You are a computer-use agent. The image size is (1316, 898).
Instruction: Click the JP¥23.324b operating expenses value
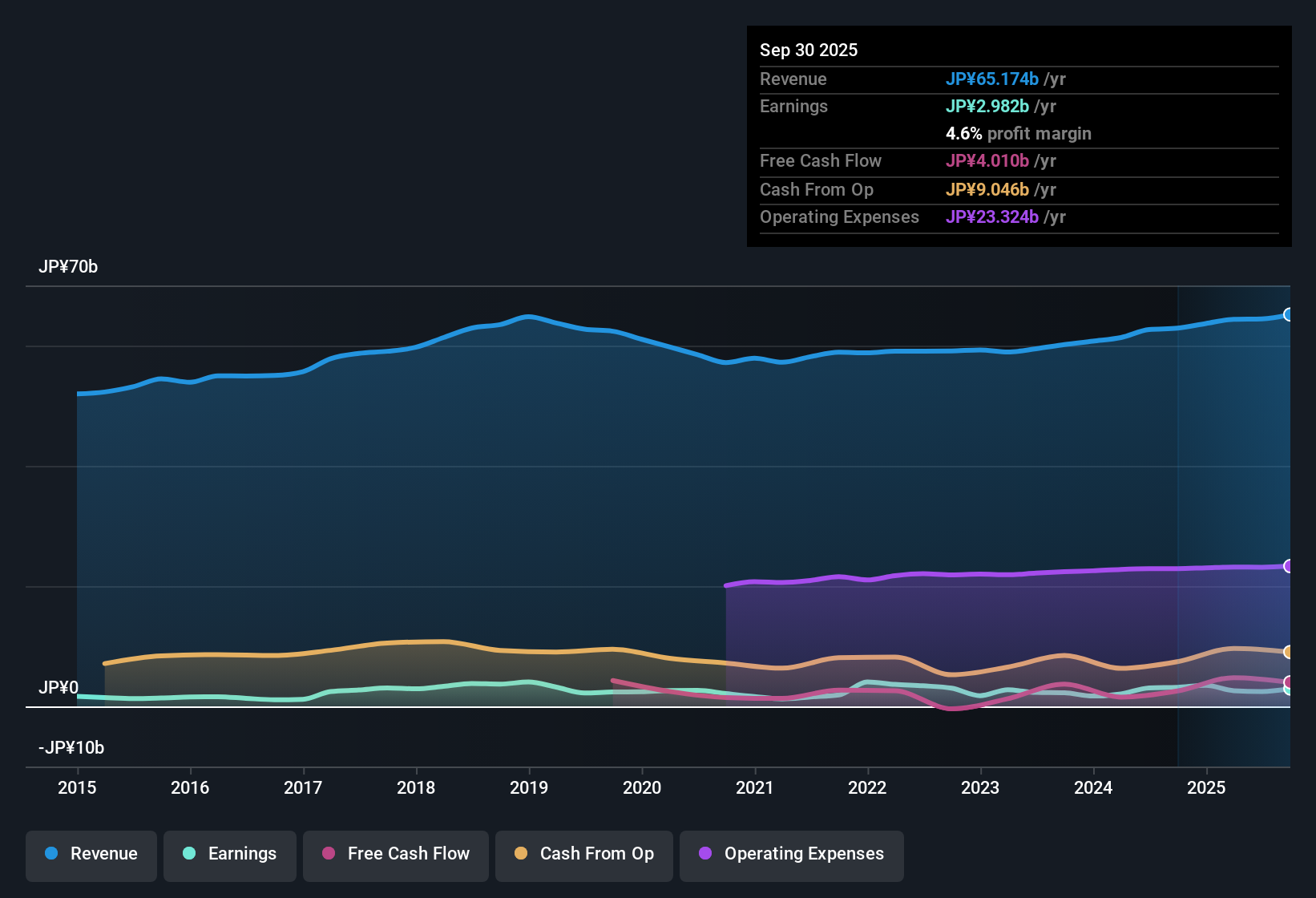click(992, 216)
